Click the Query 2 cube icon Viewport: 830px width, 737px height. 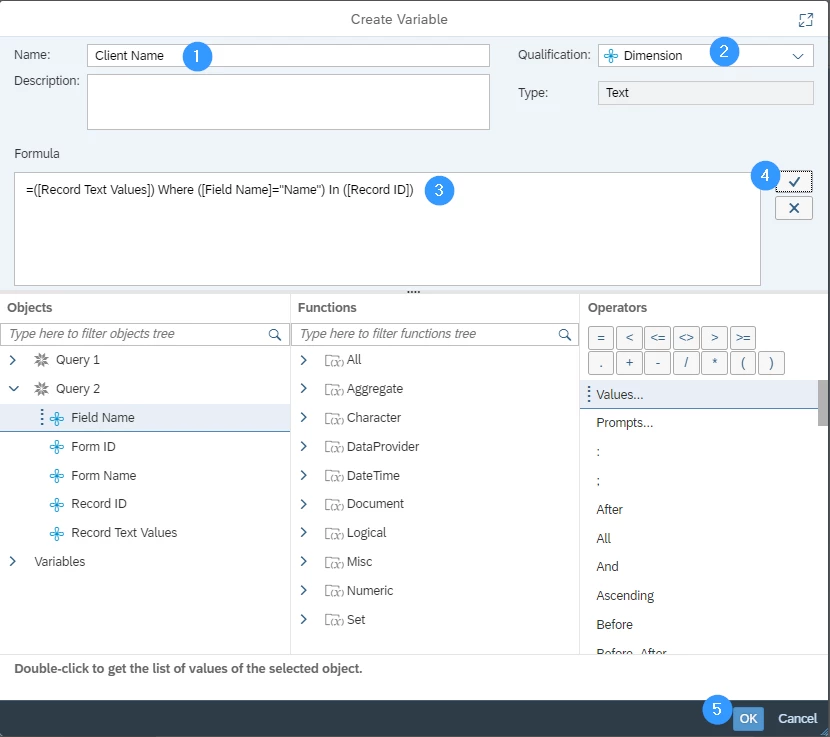point(41,389)
